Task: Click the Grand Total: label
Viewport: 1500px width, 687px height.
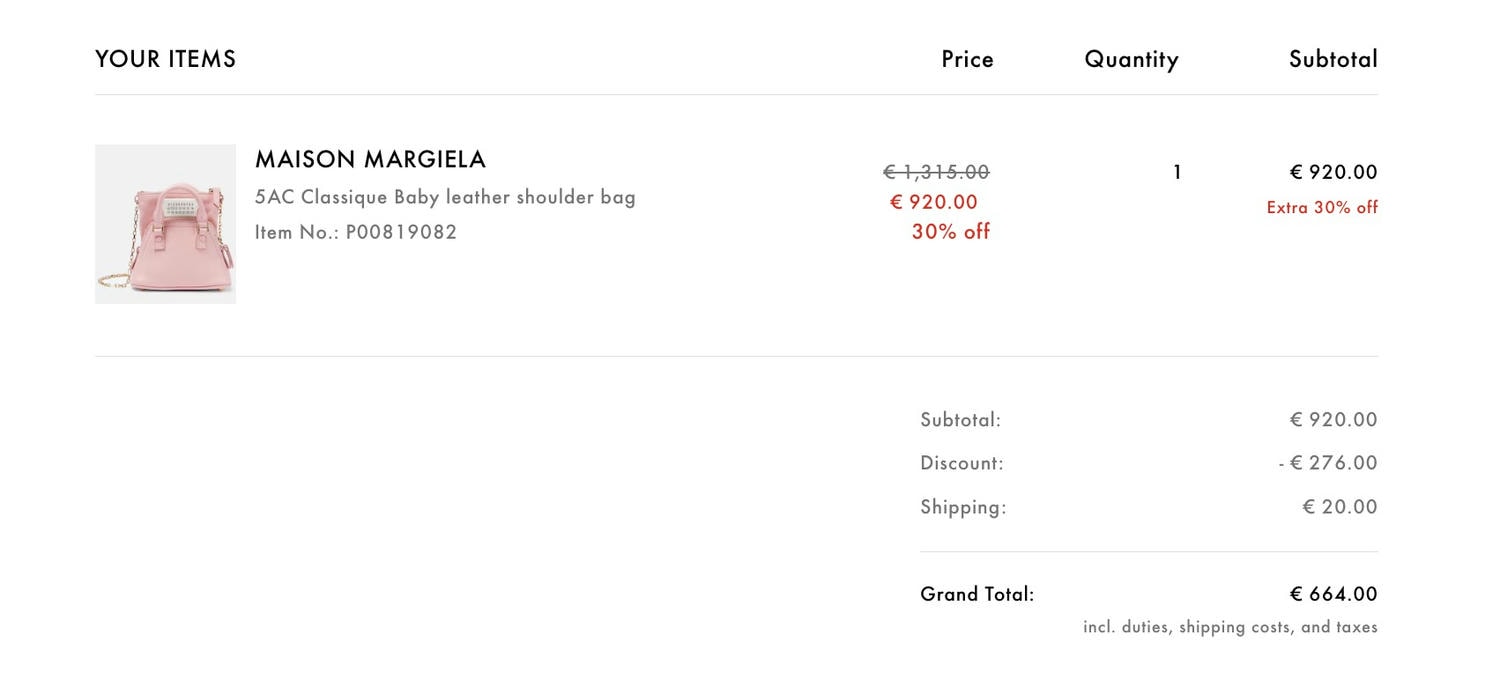Action: click(x=977, y=594)
